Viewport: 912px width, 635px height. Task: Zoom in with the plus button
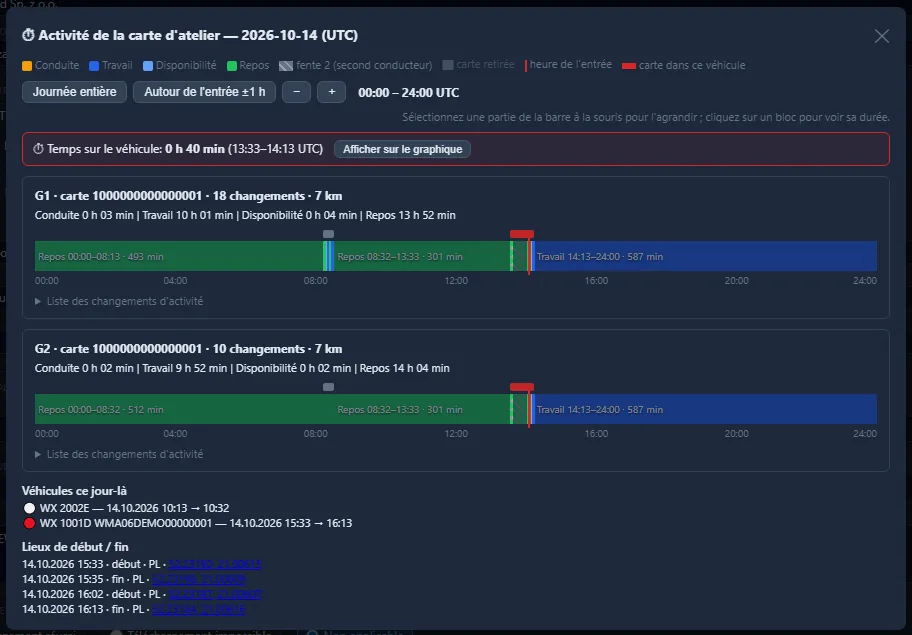pyautogui.click(x=332, y=92)
